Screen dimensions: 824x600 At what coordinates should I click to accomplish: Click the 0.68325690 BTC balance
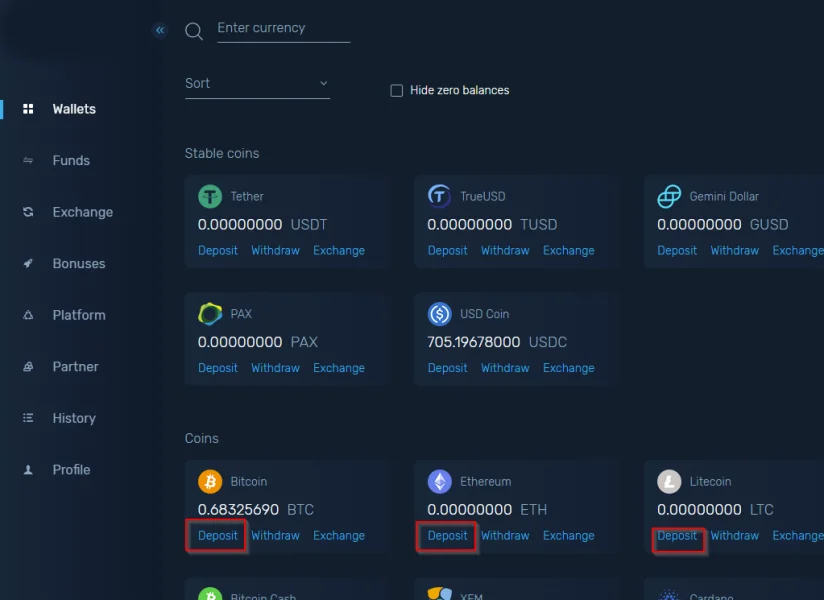click(x=255, y=510)
